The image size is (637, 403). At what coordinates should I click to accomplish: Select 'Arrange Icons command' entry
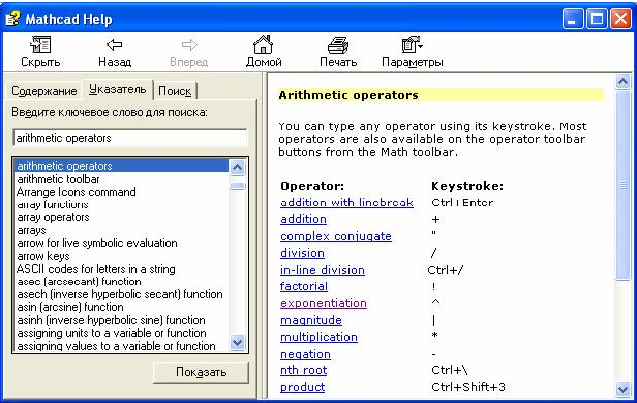pyautogui.click(x=76, y=192)
